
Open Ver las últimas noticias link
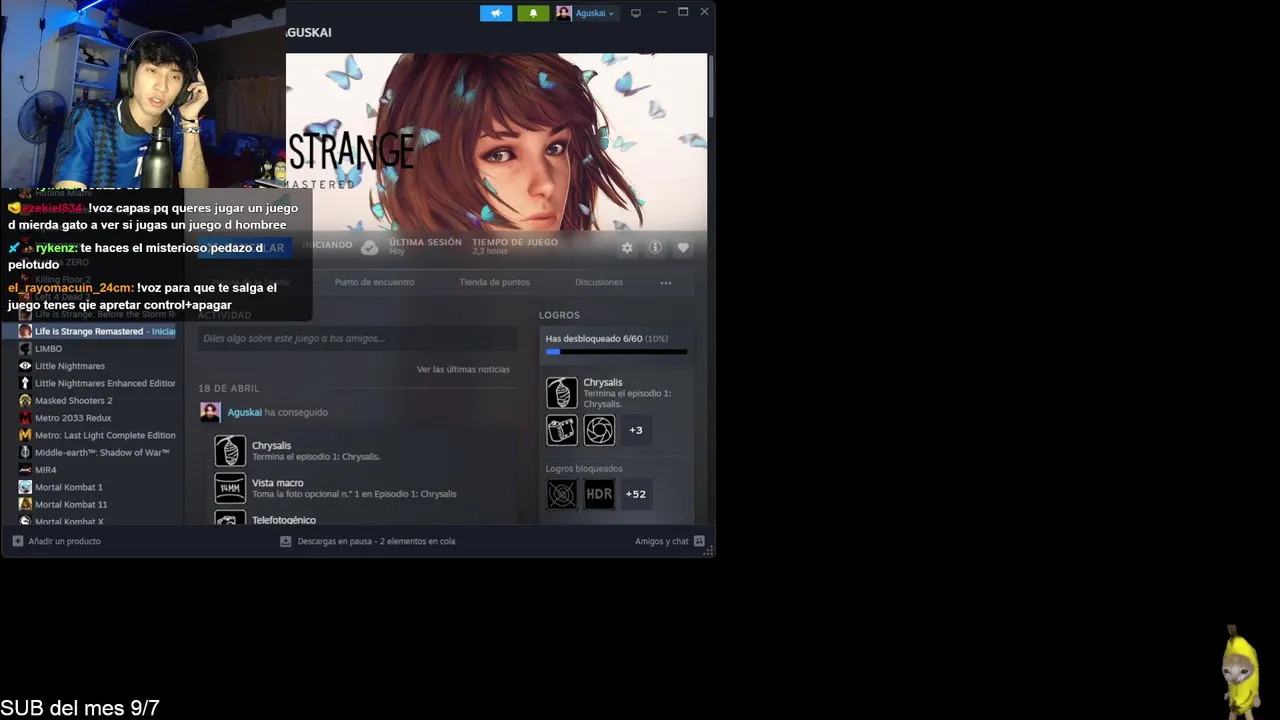(463, 369)
